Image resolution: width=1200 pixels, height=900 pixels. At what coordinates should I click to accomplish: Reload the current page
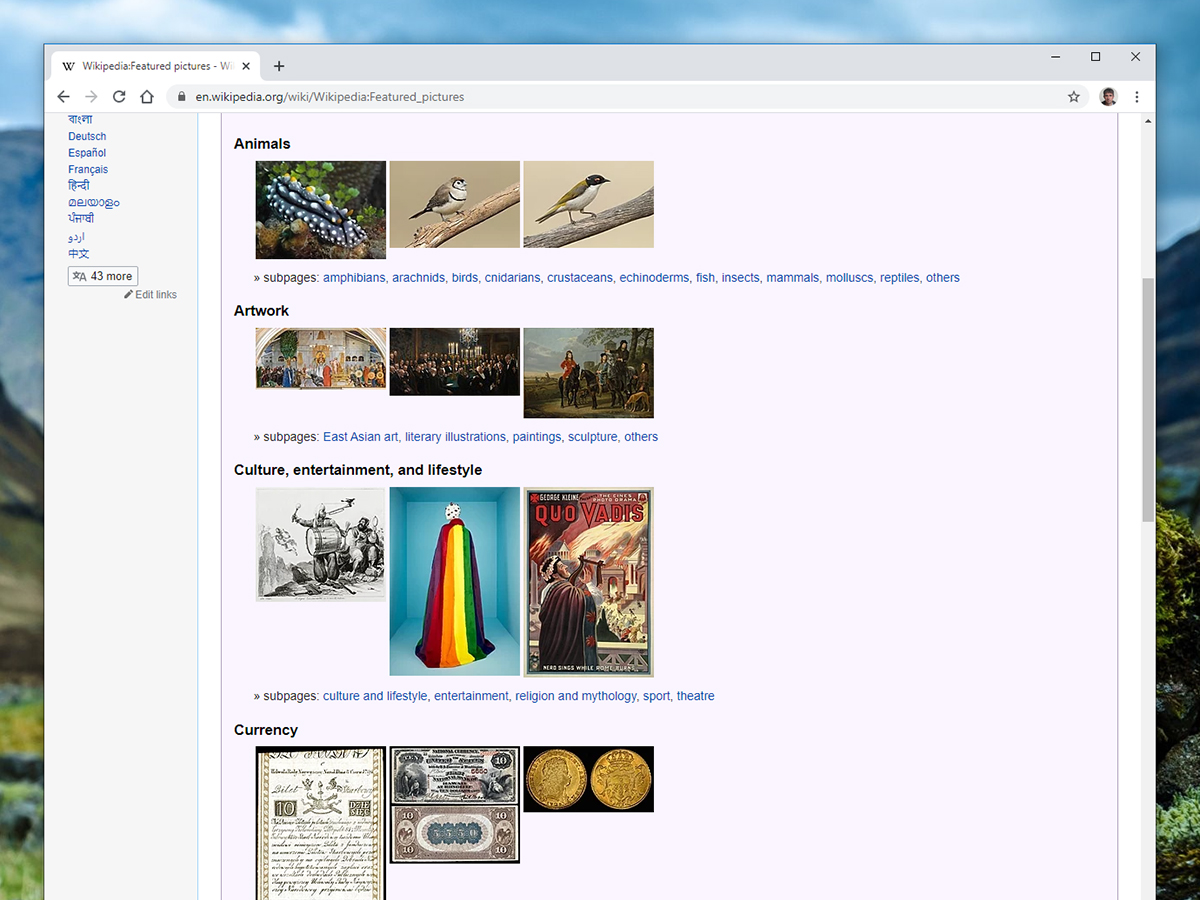pyautogui.click(x=118, y=96)
